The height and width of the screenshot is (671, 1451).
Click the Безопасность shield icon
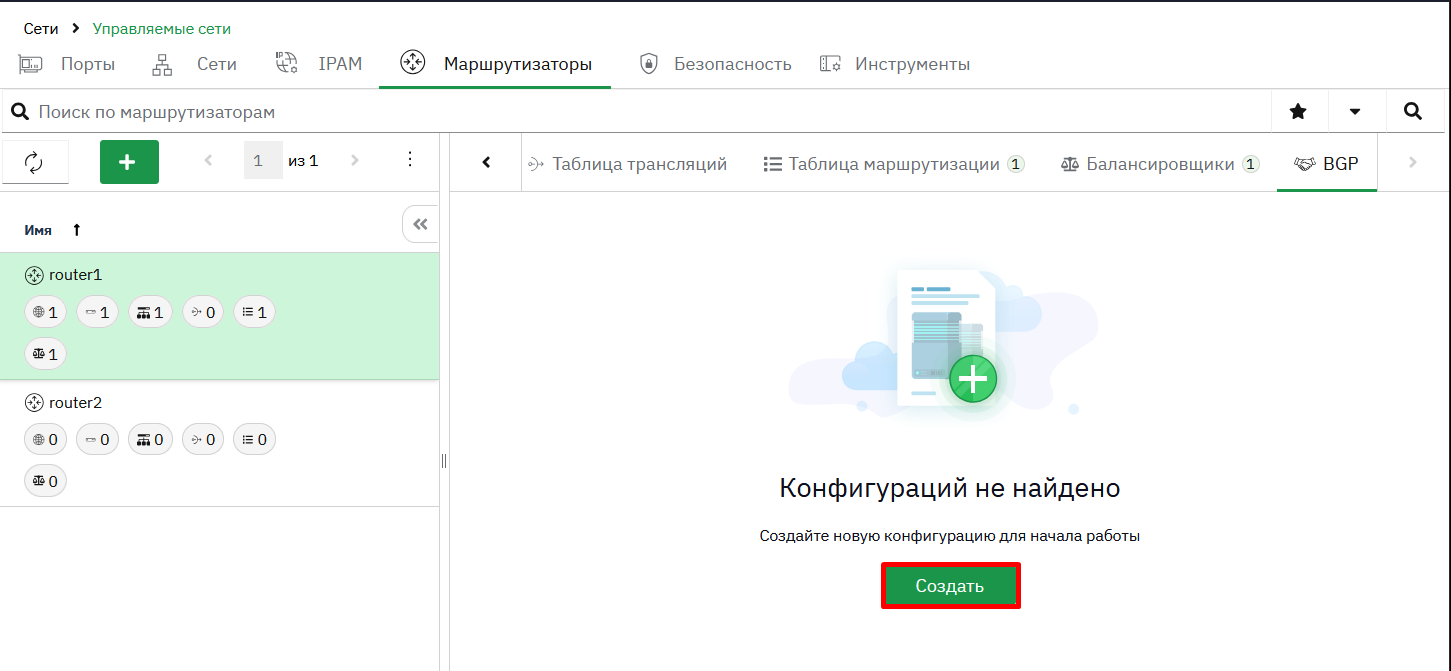coord(649,64)
